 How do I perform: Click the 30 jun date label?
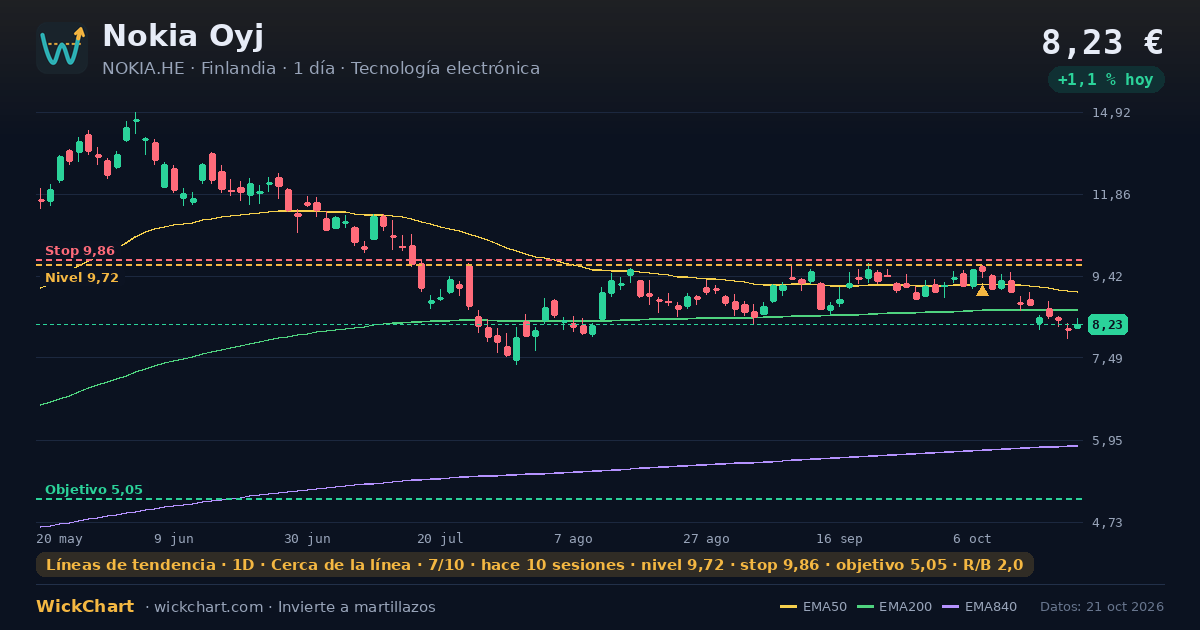308,539
